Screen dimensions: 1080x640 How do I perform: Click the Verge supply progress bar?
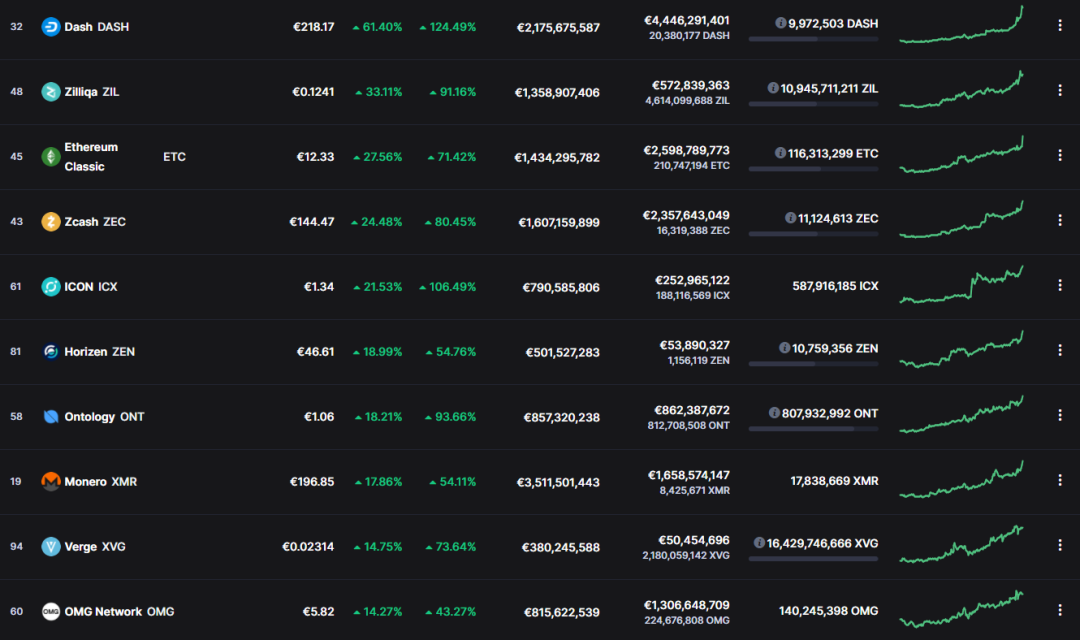tap(813, 559)
